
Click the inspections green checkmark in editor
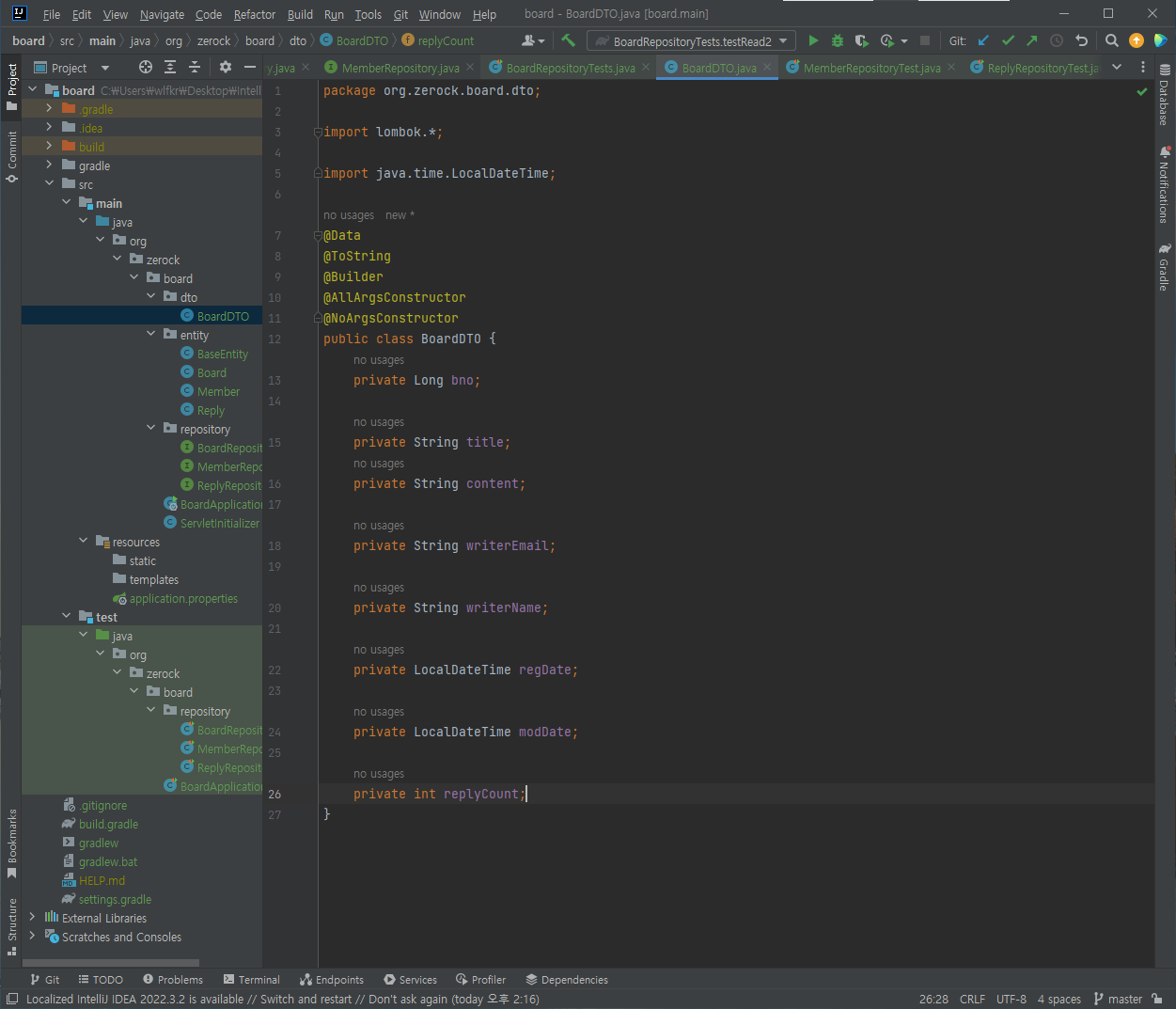coord(1142,91)
